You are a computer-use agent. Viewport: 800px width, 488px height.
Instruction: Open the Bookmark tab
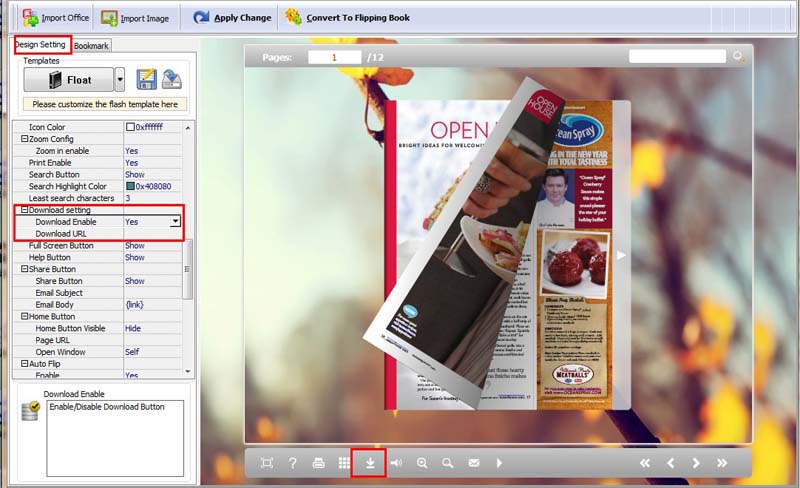(x=91, y=45)
